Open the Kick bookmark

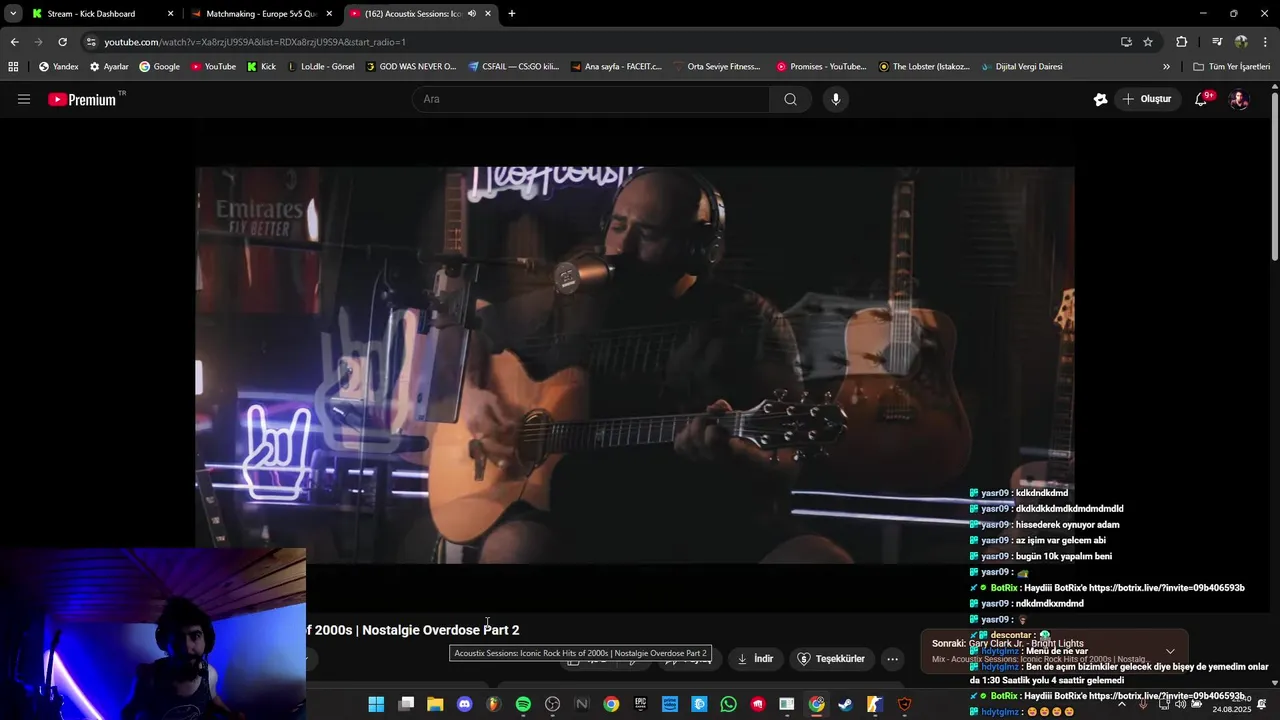(x=261, y=67)
